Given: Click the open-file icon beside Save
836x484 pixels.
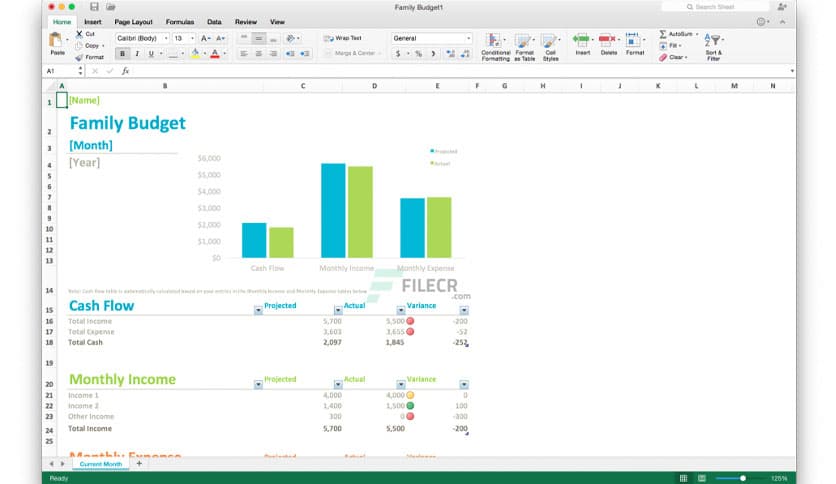Looking at the screenshot, I should [x=111, y=7].
